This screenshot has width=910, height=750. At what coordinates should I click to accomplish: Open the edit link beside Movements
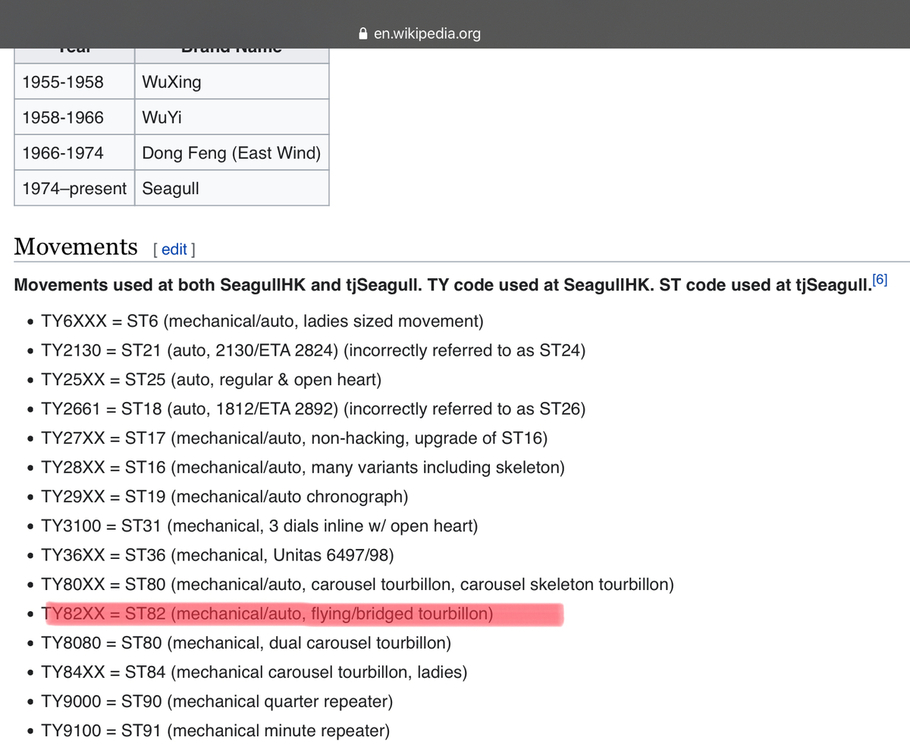pyautogui.click(x=174, y=249)
